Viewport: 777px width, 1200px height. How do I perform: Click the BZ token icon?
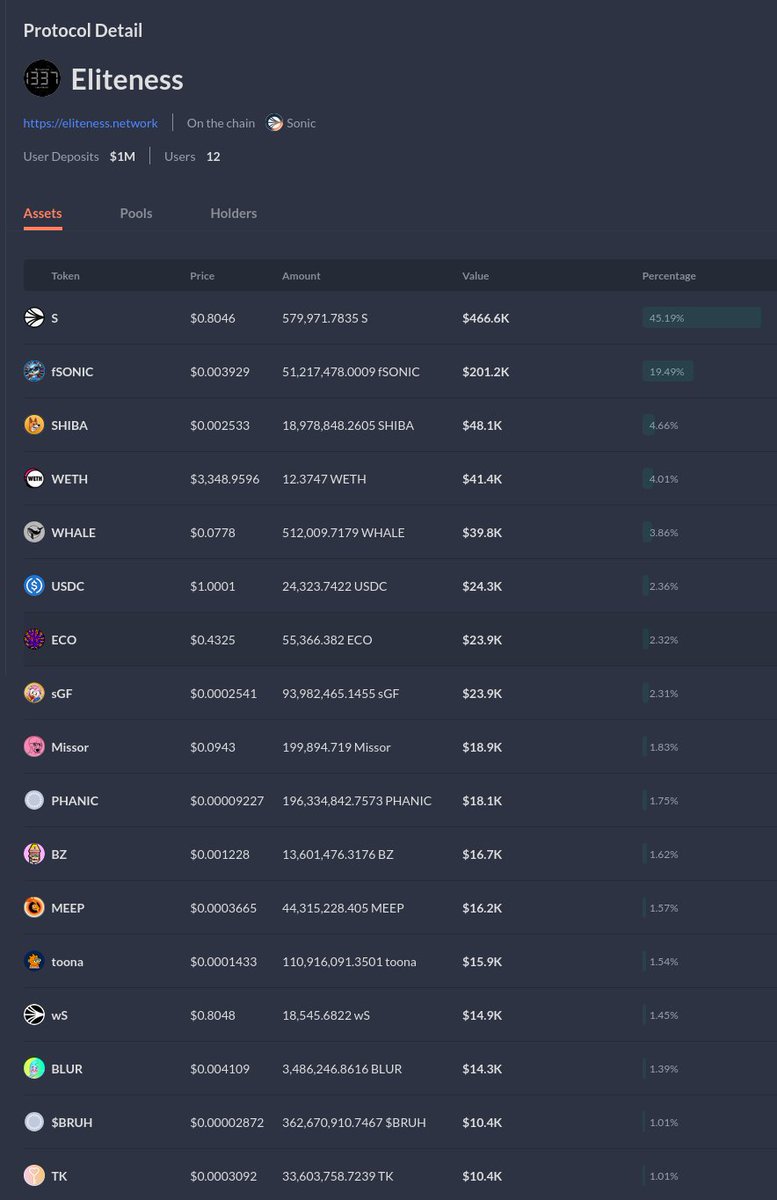point(34,855)
